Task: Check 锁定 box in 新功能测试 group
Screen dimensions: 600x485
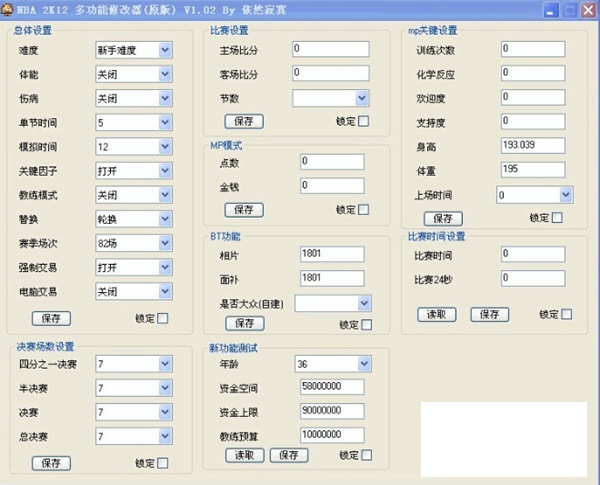Action: (x=367, y=455)
